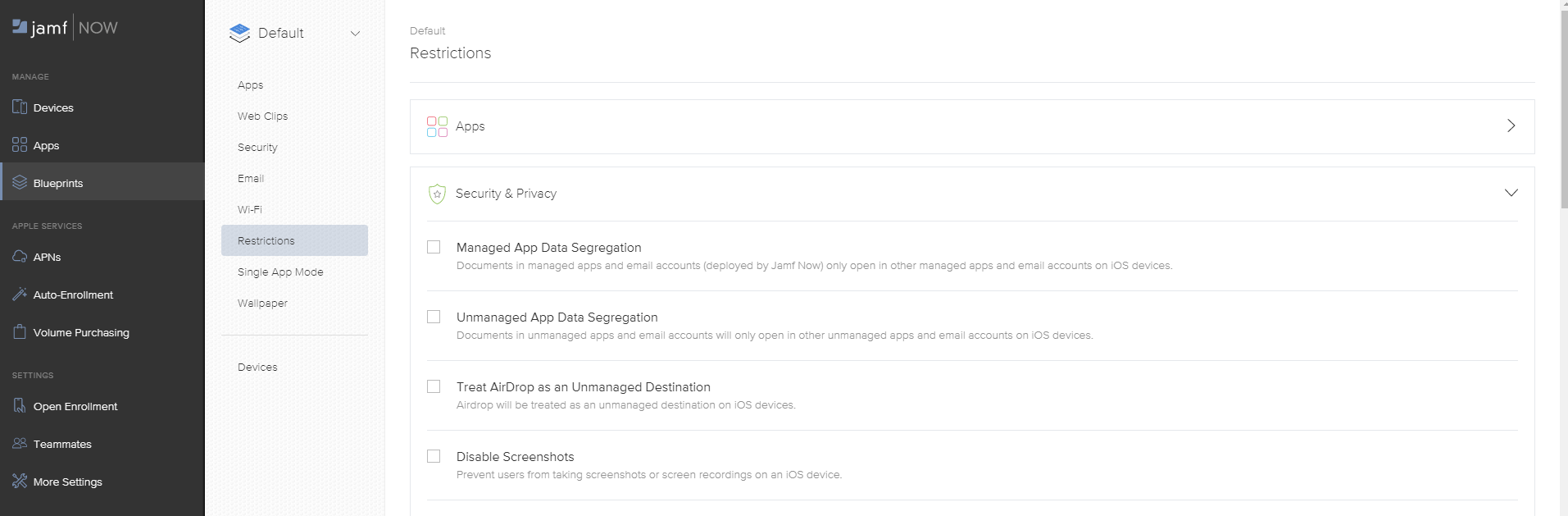The width and height of the screenshot is (1568, 516).
Task: Click the Auto-Enrollment wand icon
Action: pyautogui.click(x=20, y=295)
